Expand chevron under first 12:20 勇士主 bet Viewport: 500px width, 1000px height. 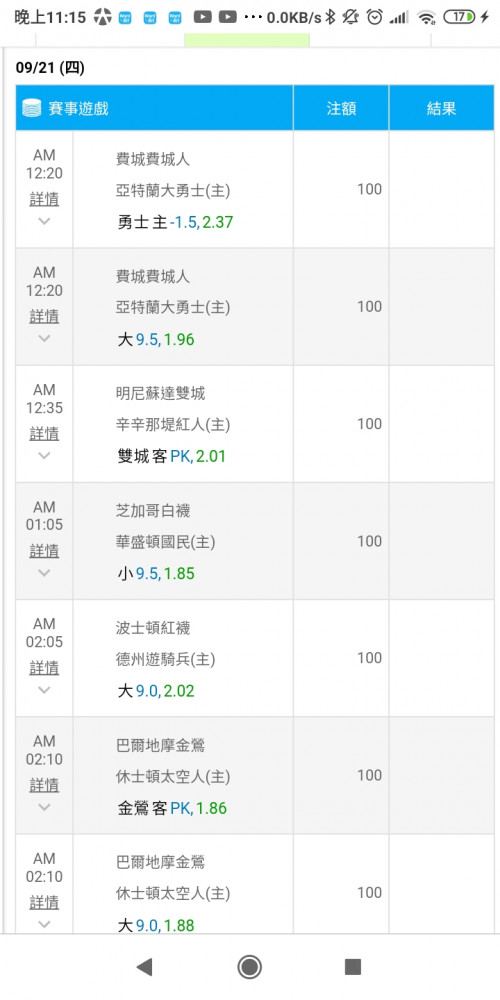point(44,221)
